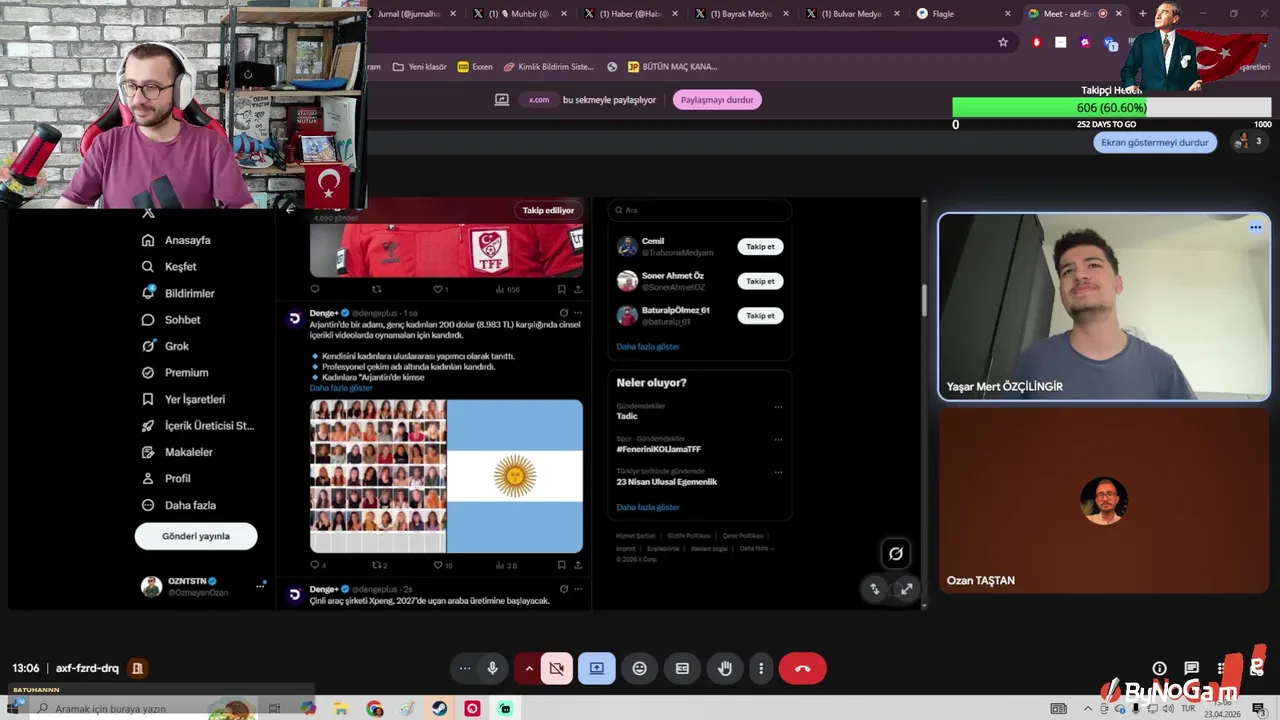
Task: Share the TFF image tweet
Action: click(x=577, y=289)
